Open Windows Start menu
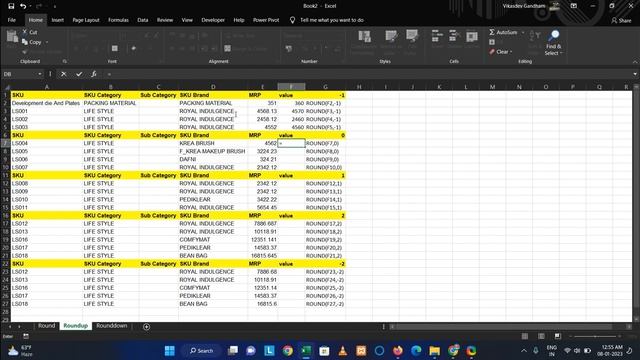This screenshot has width=640, height=360. coord(169,351)
